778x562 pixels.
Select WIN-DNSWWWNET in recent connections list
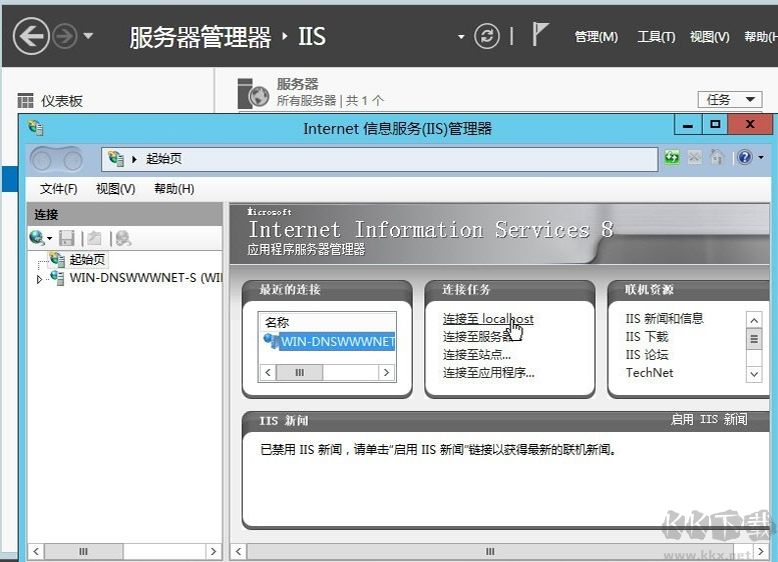click(337, 341)
